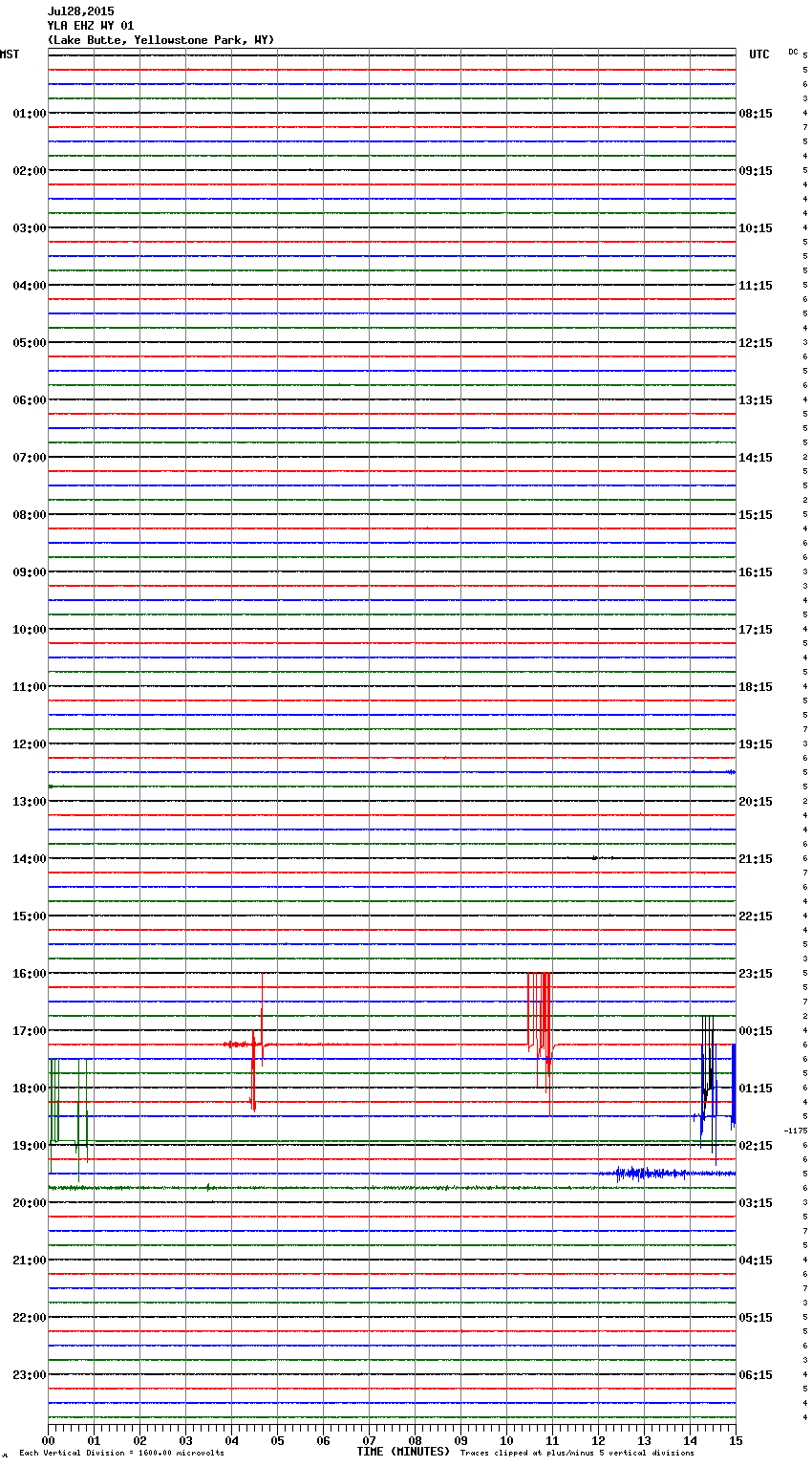This screenshot has width=812, height=1466.
Task: Click the blue tremor signal after minute 12
Action: tap(650, 1173)
